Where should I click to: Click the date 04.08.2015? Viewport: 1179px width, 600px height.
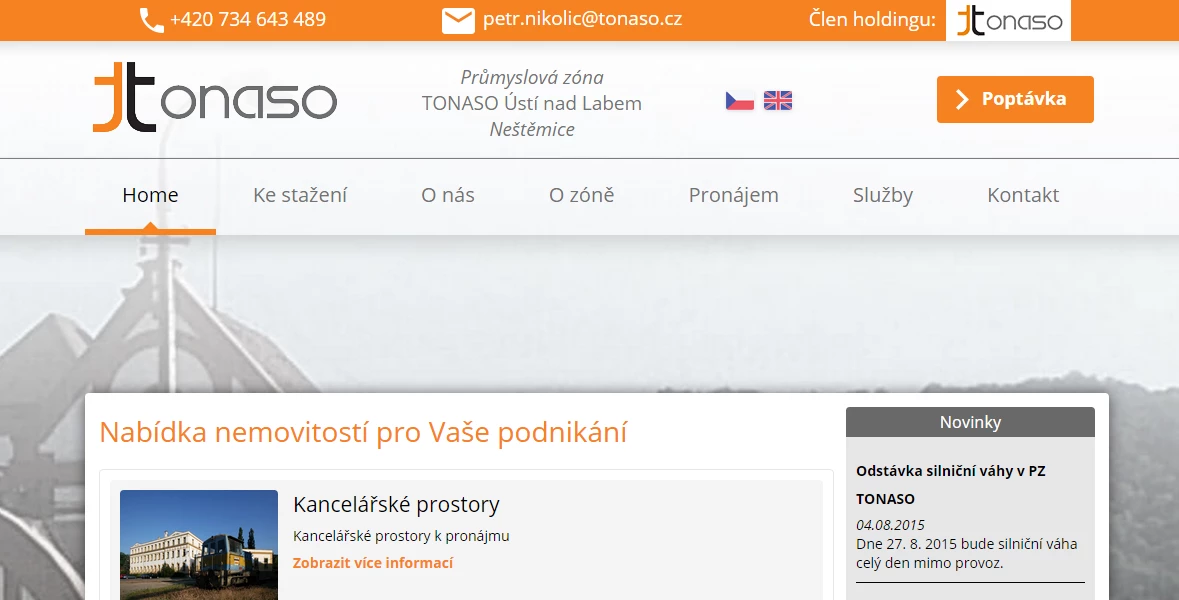point(890,525)
